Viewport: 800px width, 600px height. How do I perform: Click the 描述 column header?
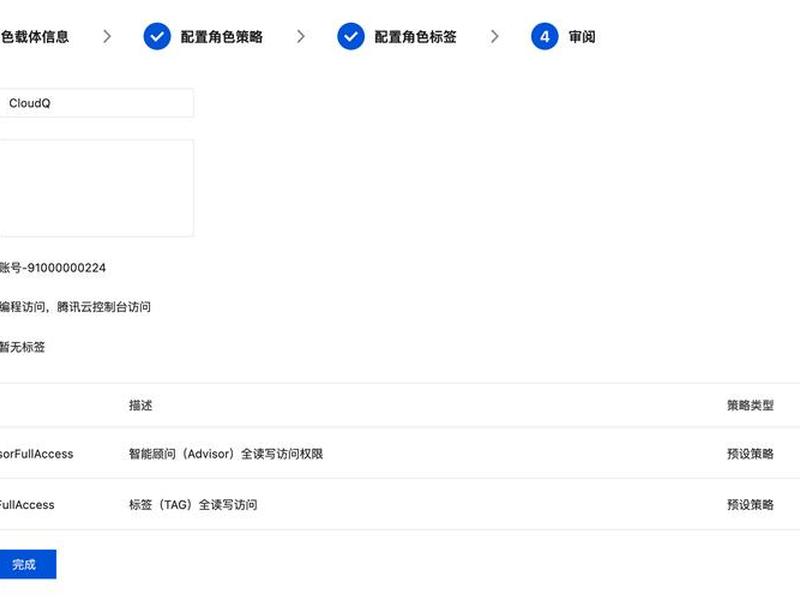(x=140, y=406)
